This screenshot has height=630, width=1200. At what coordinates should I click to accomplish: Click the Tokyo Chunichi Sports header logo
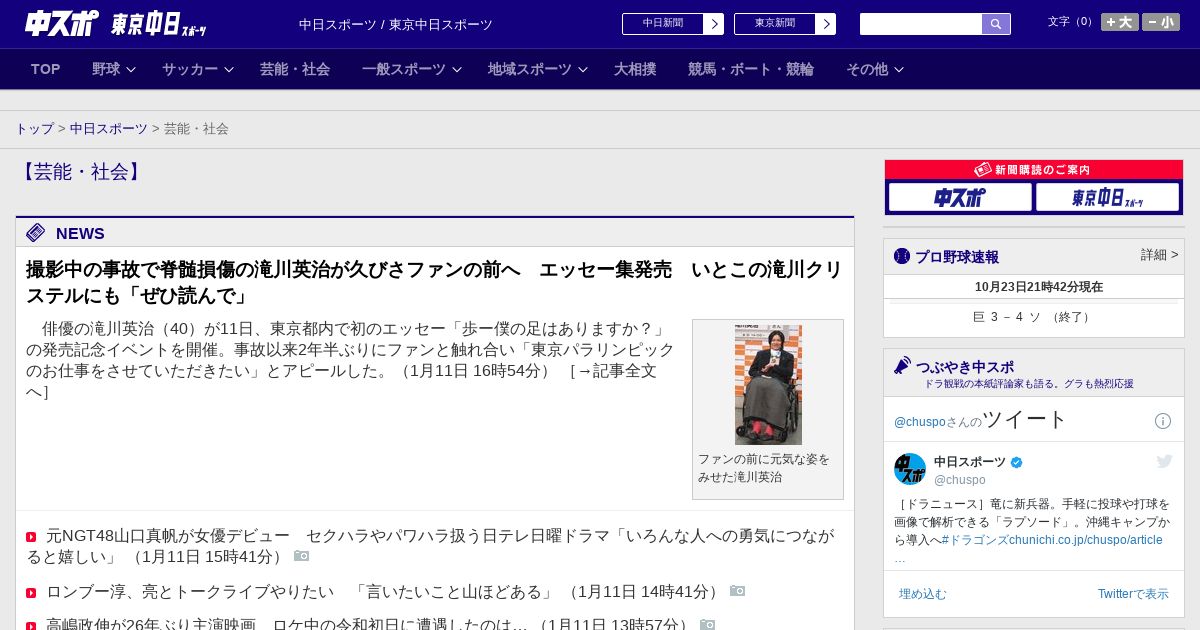(x=158, y=24)
